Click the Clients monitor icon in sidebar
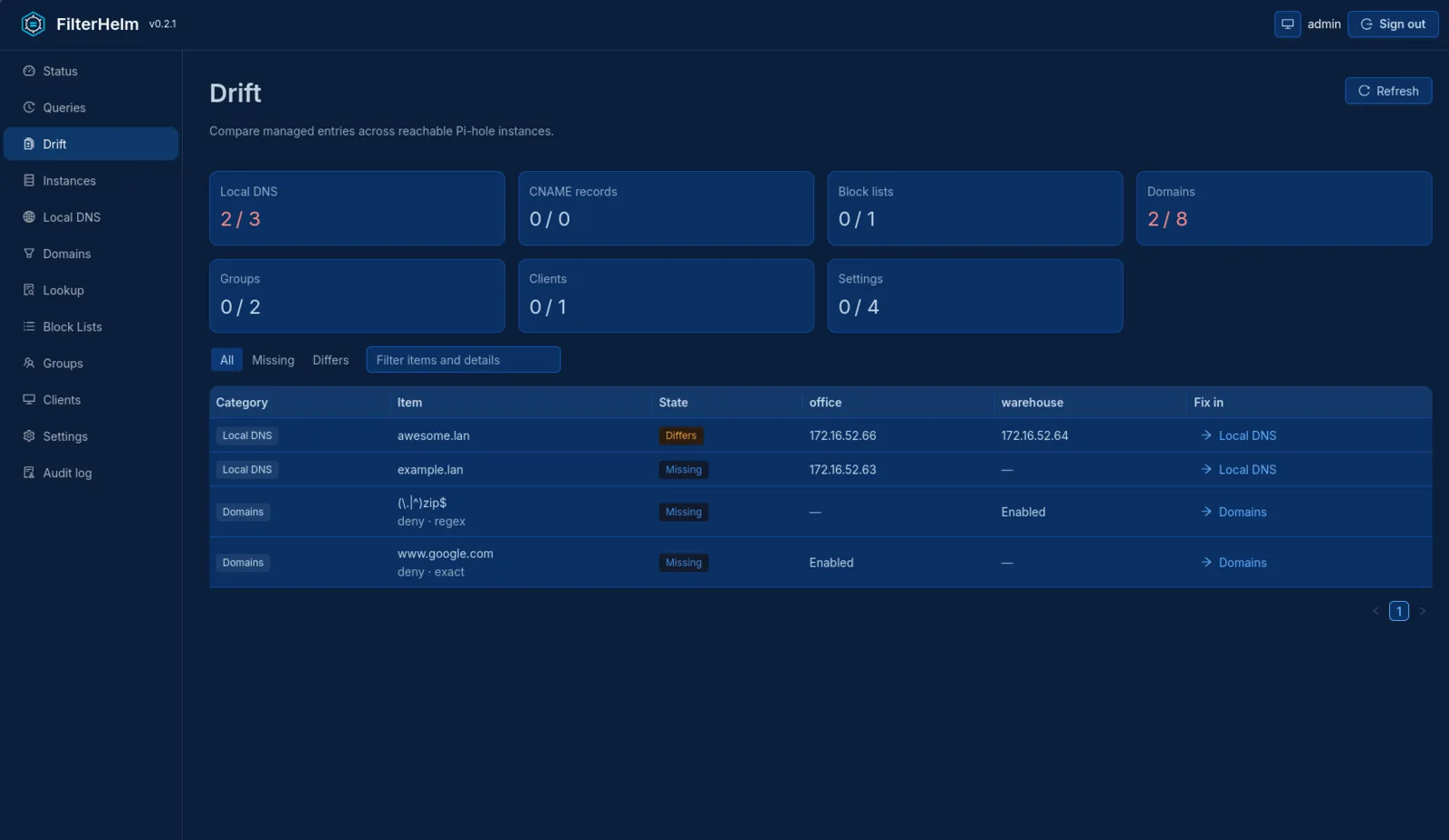Image resolution: width=1449 pixels, height=840 pixels. 29,399
